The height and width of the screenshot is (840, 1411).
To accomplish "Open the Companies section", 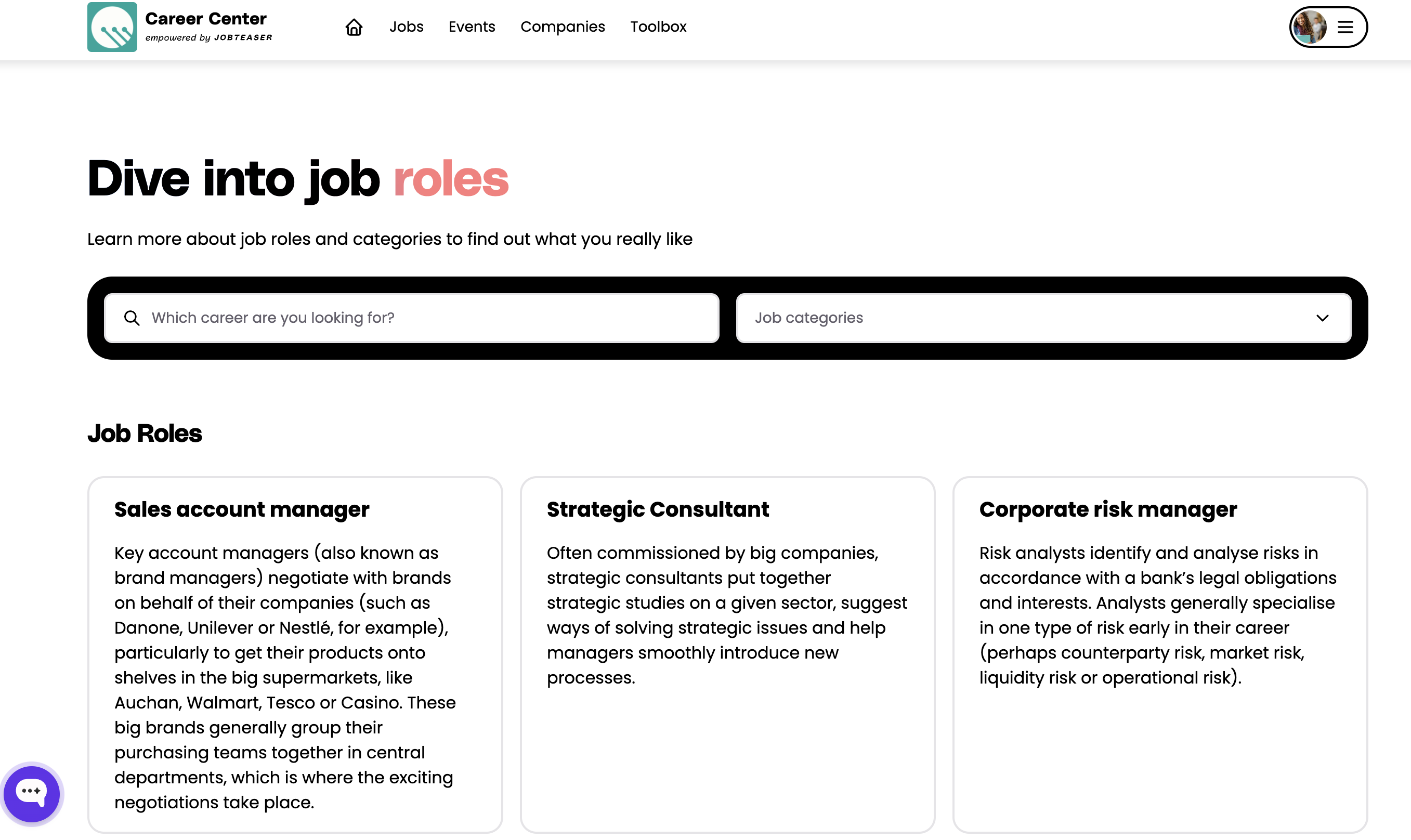I will pyautogui.click(x=563, y=27).
